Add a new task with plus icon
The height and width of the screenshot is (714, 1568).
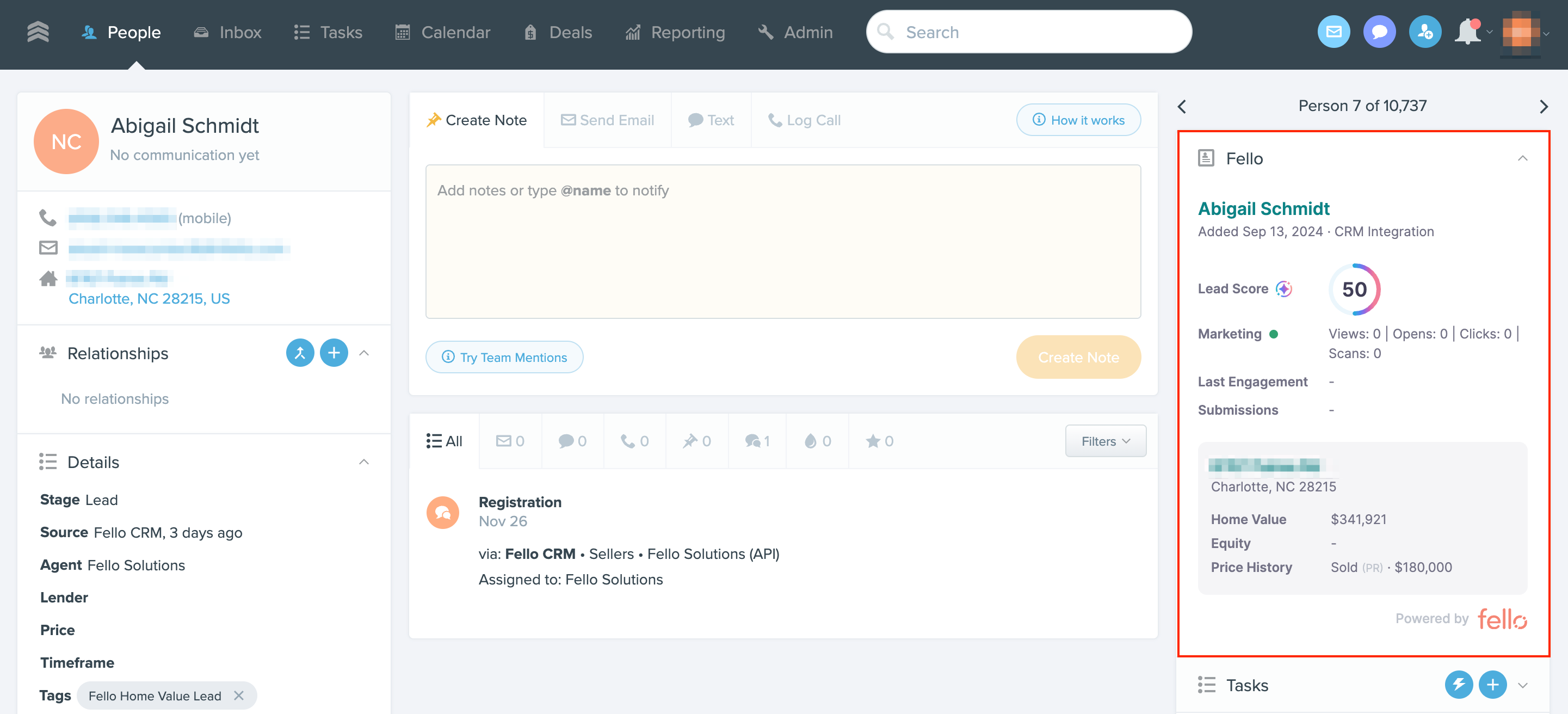pos(1492,685)
